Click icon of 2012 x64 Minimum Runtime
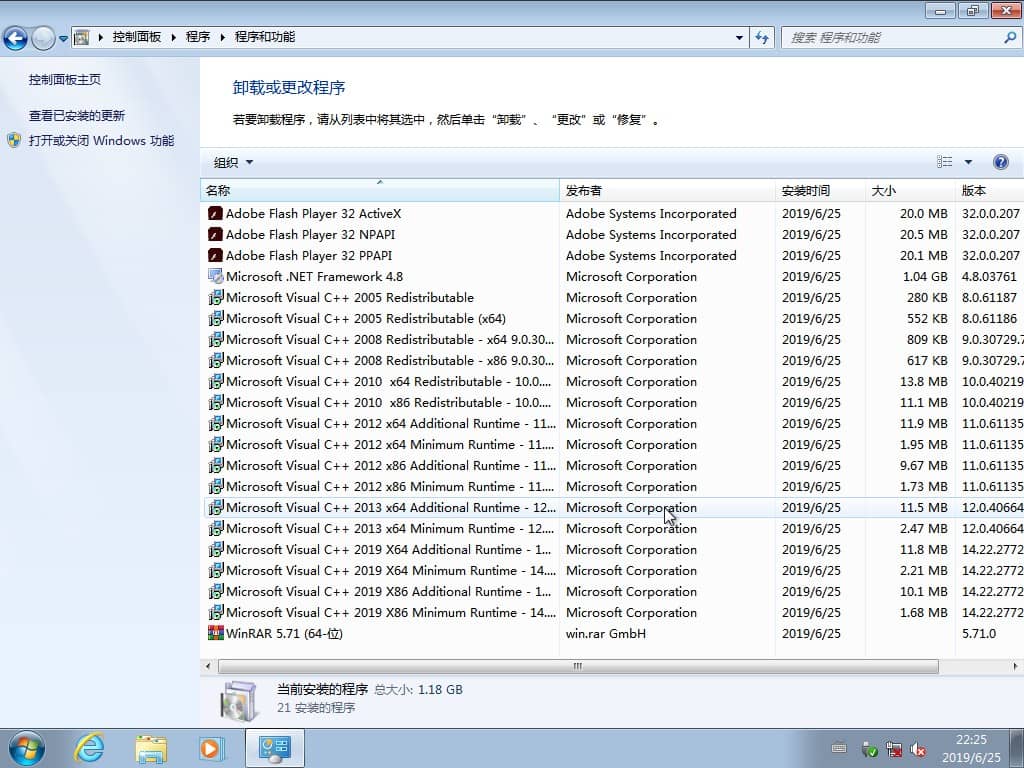This screenshot has height=768, width=1024. tap(215, 444)
